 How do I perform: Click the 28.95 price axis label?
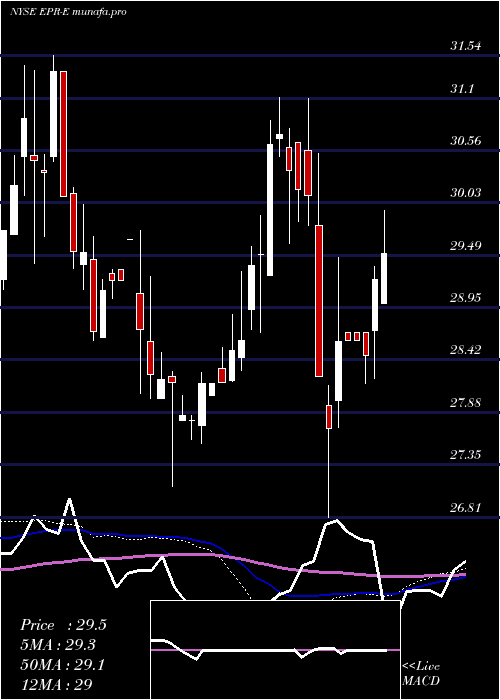[466, 297]
